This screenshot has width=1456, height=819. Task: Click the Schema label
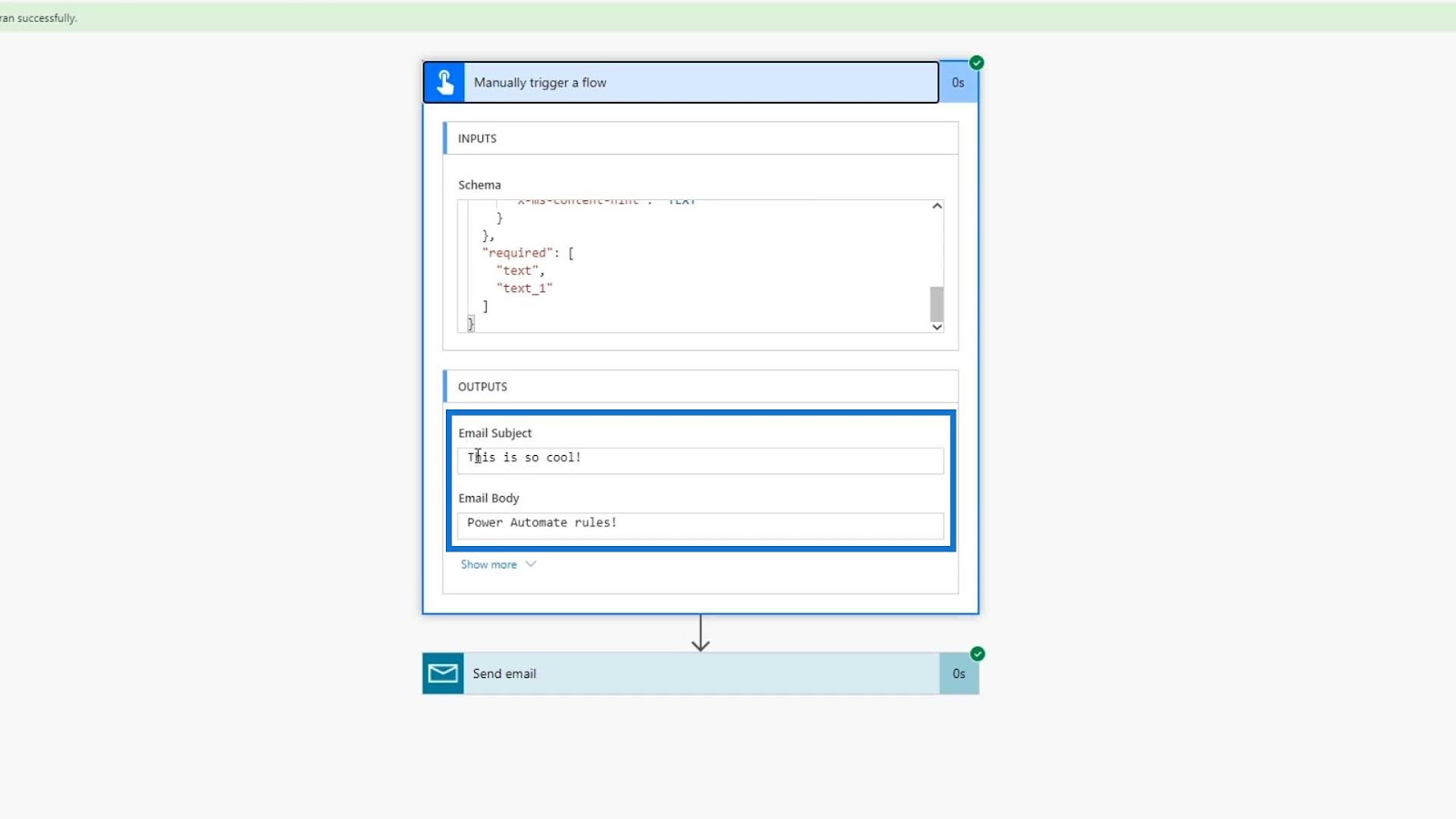tap(480, 185)
